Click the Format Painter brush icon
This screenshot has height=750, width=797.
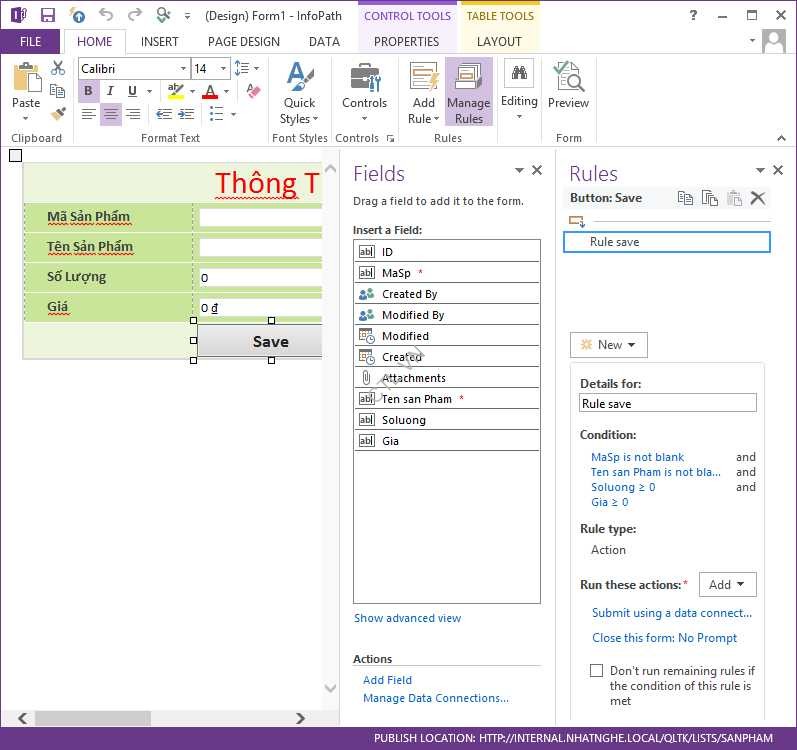pos(58,114)
